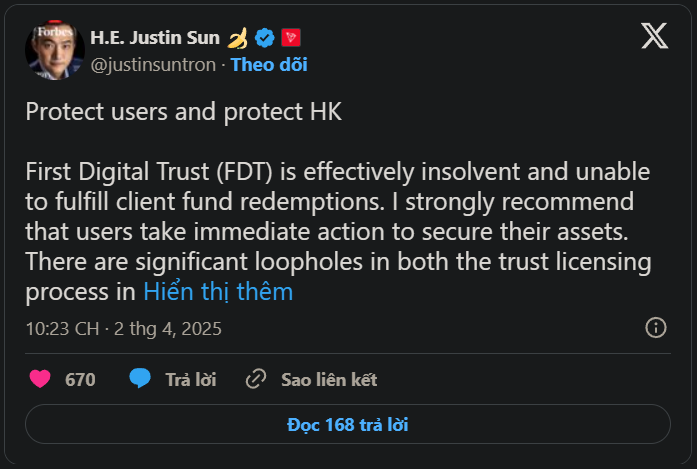Click the pink heart like icon
697x469 pixels.
(x=40, y=379)
